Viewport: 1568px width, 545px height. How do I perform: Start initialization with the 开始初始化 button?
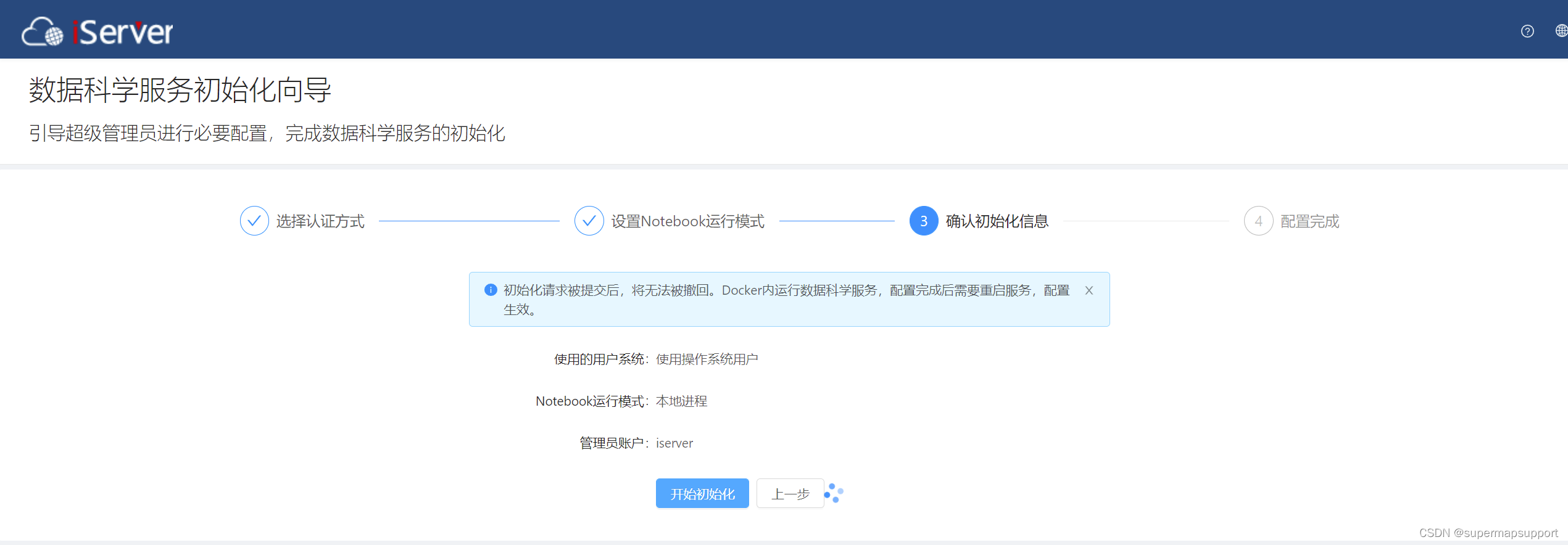coord(702,493)
